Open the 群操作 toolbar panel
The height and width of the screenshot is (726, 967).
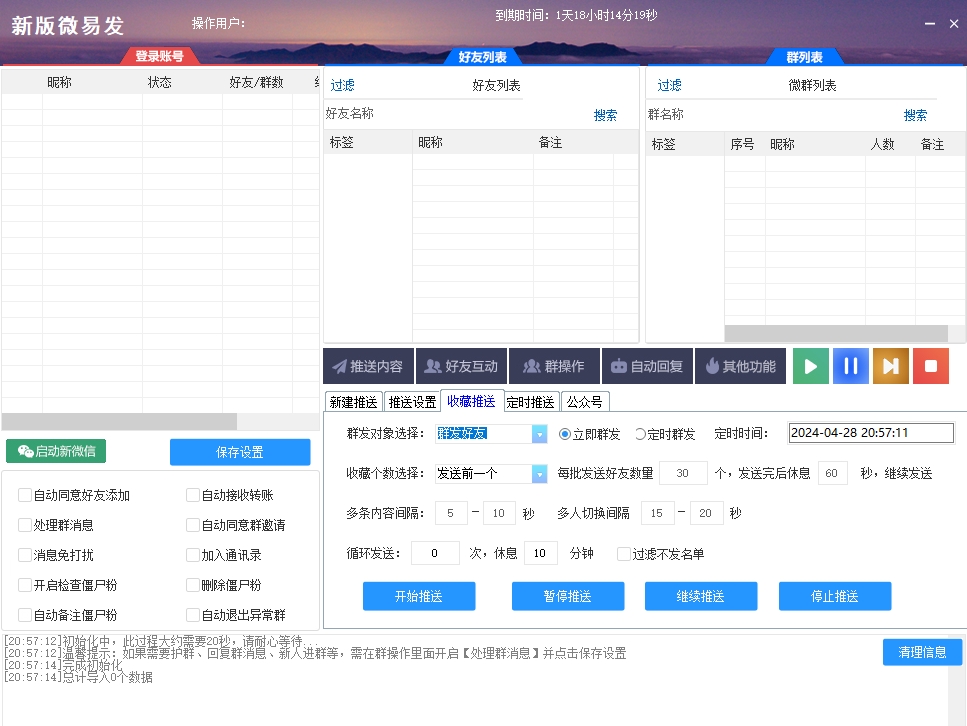pyautogui.click(x=554, y=365)
